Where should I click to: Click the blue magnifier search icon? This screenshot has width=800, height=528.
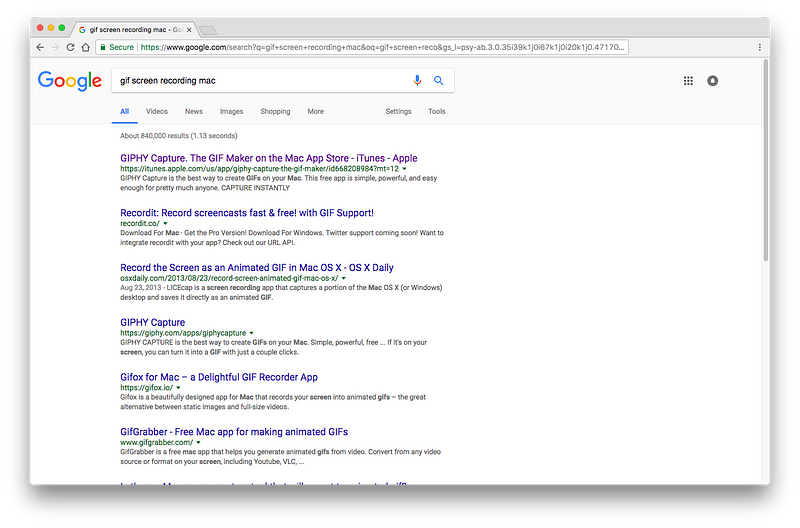coord(438,80)
